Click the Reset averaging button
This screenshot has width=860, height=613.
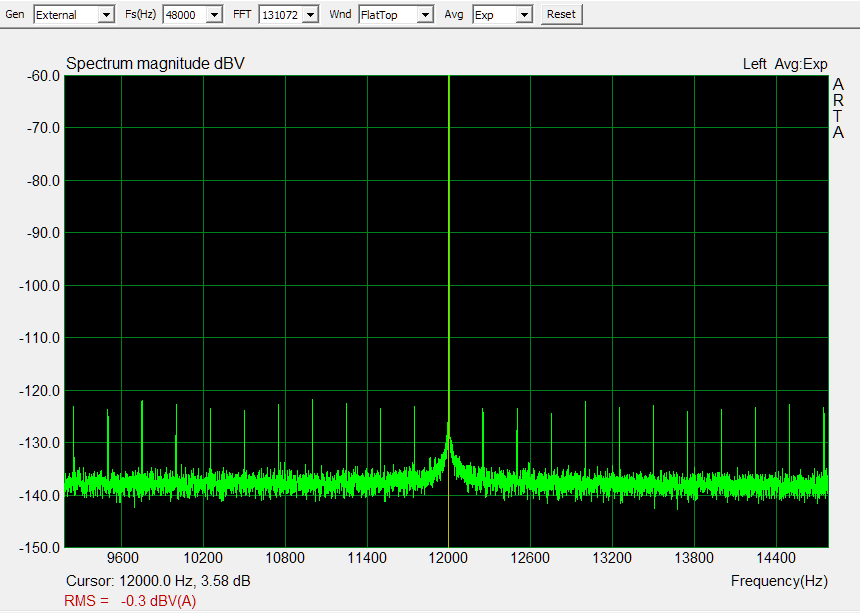(561, 14)
